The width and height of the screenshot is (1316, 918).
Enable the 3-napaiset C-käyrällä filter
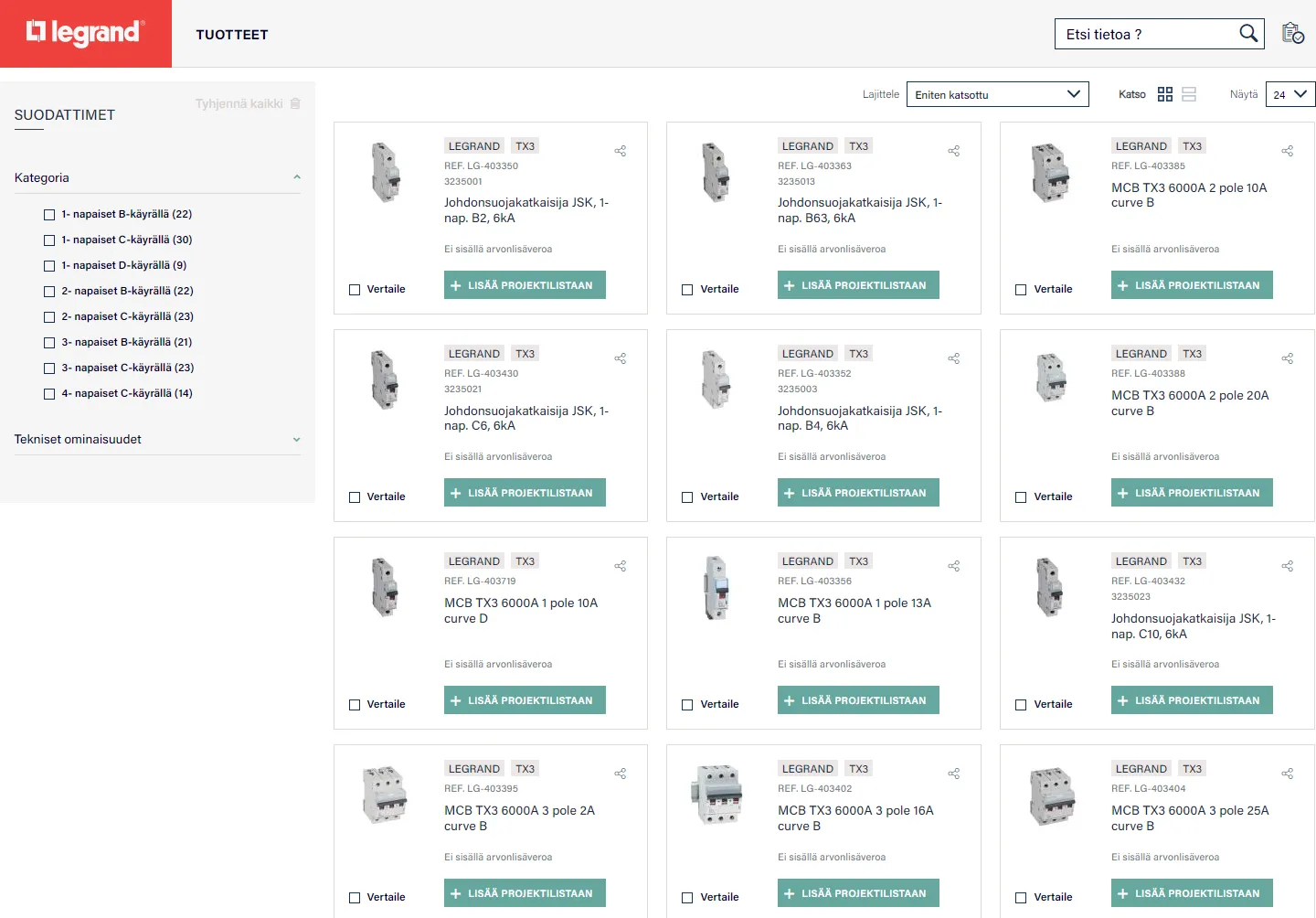pyautogui.click(x=49, y=368)
